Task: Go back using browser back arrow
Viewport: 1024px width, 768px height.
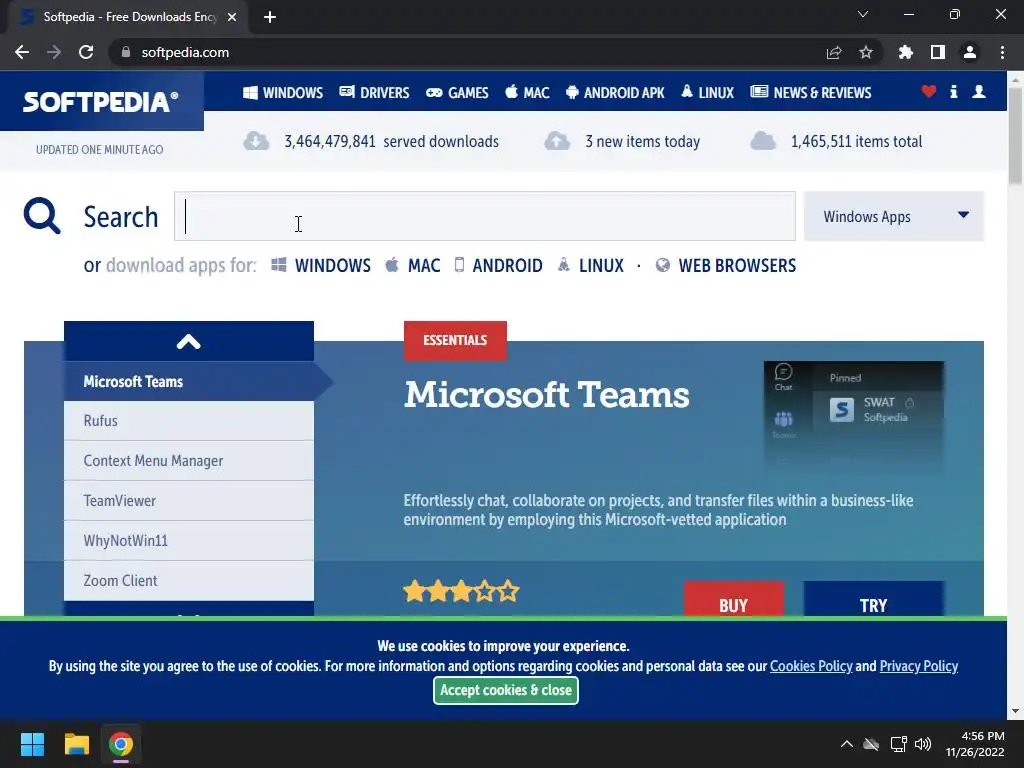Action: (x=22, y=52)
